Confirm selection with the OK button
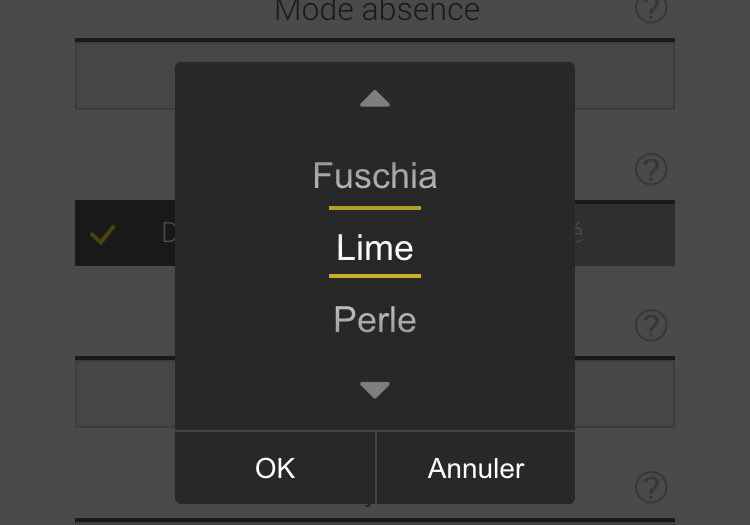The image size is (750, 525). (275, 468)
